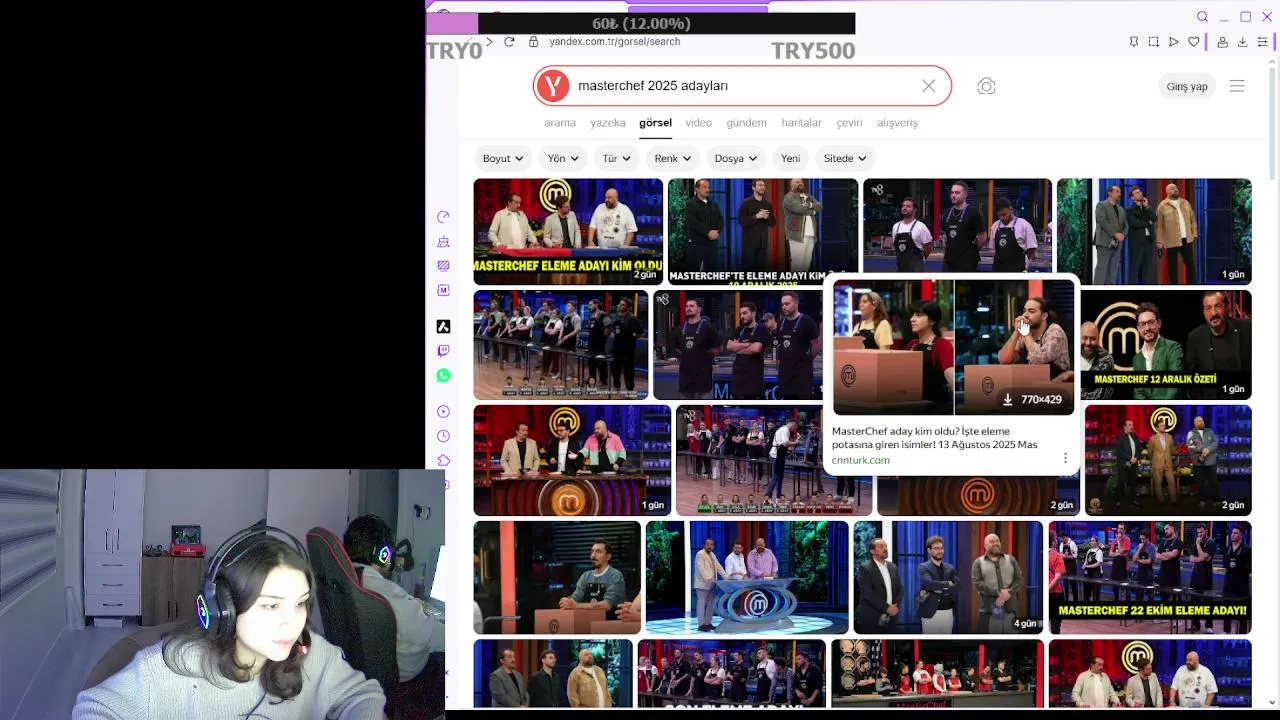
Task: Open the WhatsApp sidebar icon
Action: click(443, 375)
